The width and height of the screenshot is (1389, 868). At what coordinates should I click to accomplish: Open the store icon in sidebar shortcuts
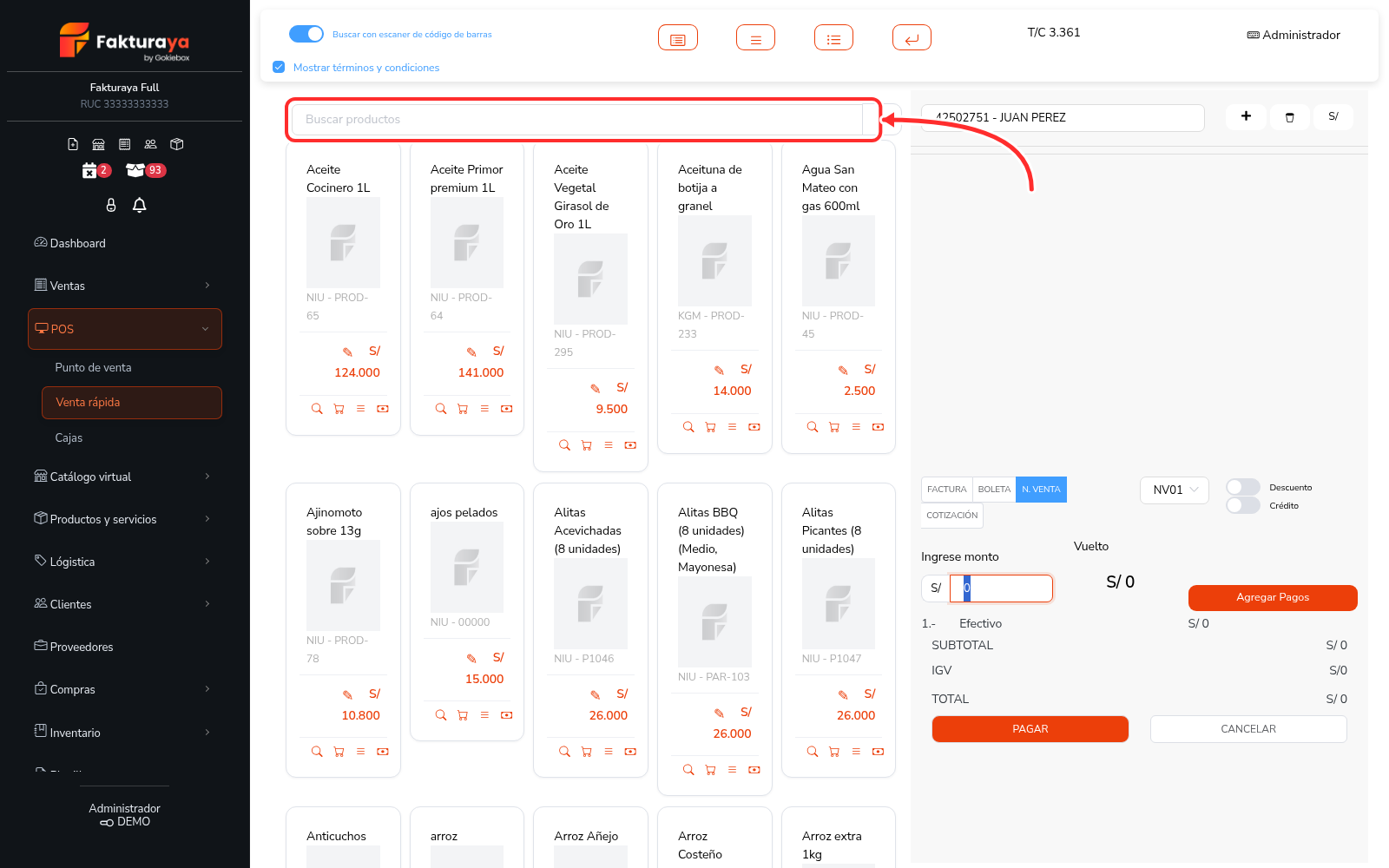point(99,144)
